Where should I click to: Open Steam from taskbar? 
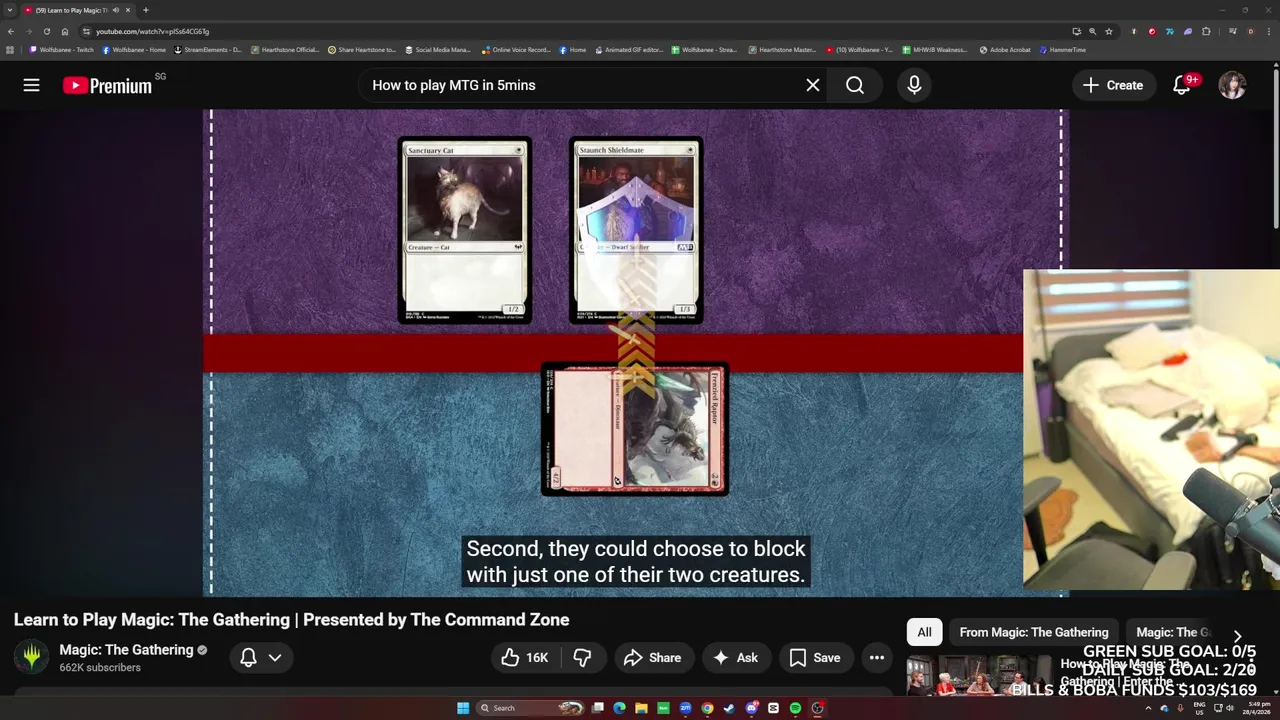[x=729, y=708]
